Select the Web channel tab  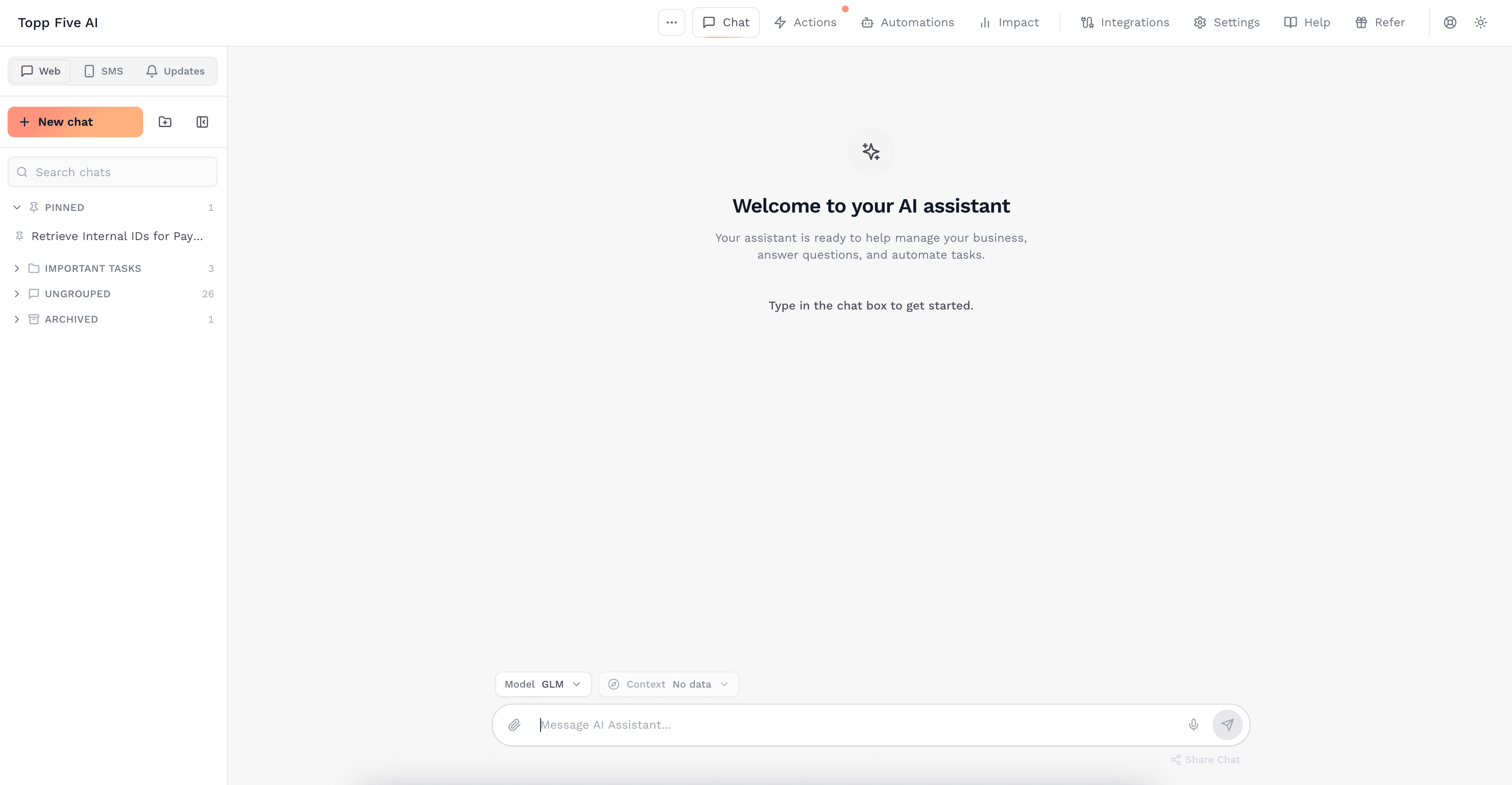point(41,71)
